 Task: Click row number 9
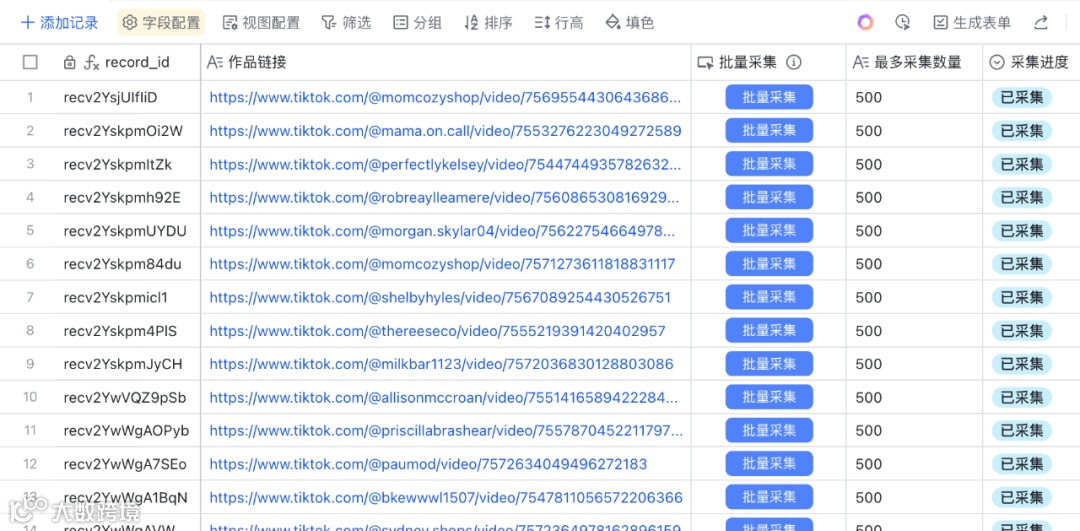coord(30,364)
